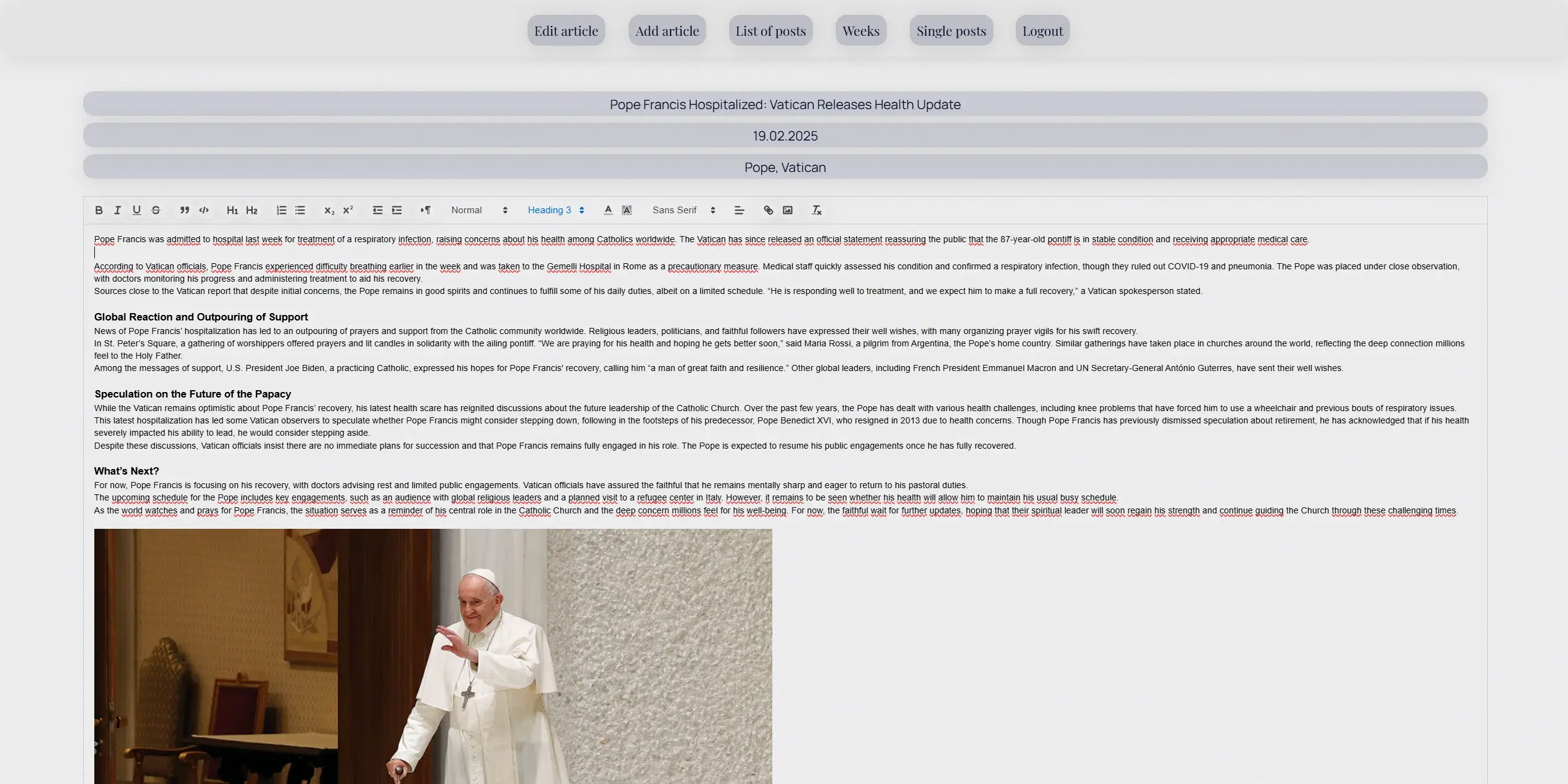Open the Normal size dropdown
The image size is (1568, 784).
coord(479,210)
